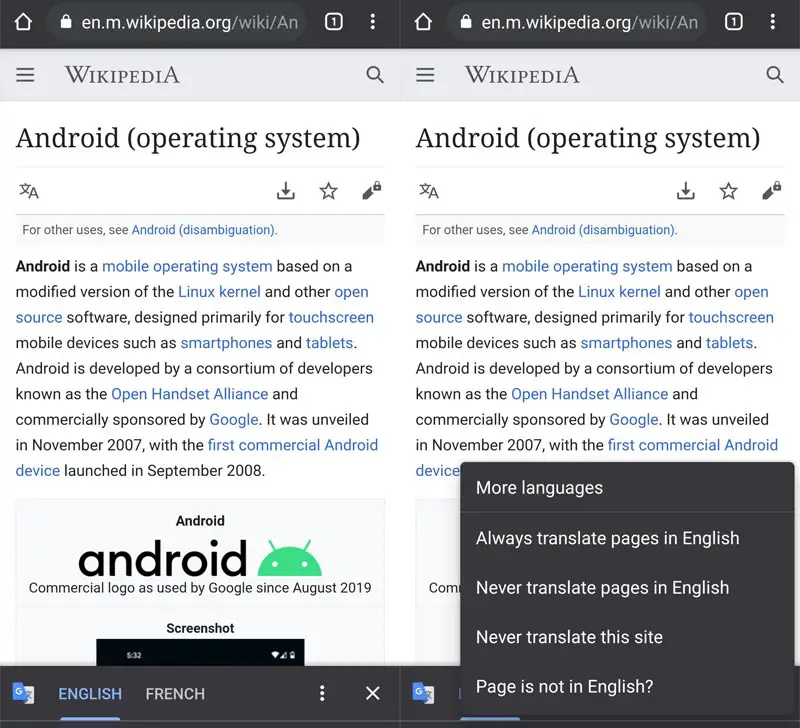Open Linux kernel link in right screen
This screenshot has height=728, width=800.
[619, 292]
